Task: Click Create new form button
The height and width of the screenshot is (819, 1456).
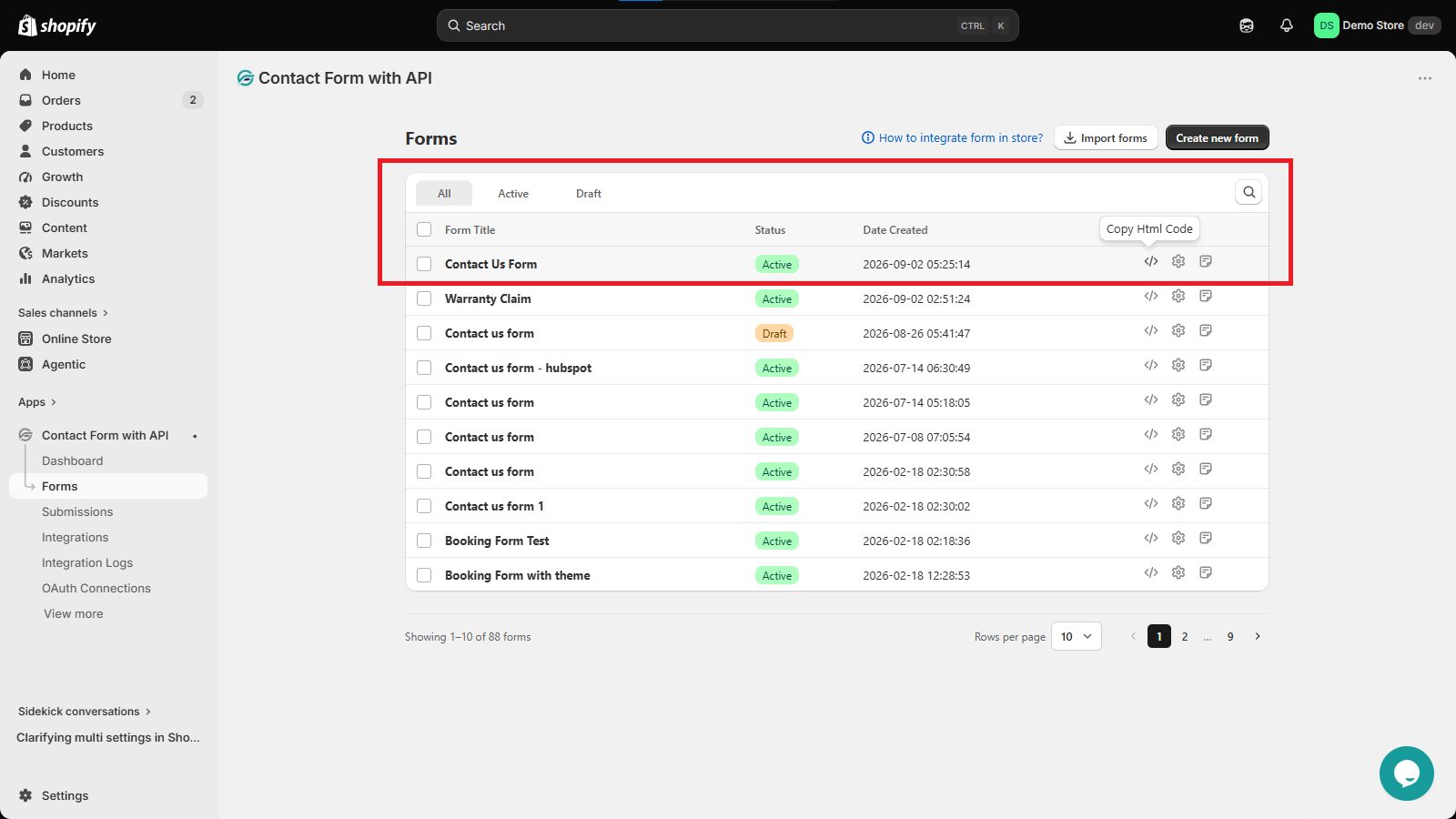Action: click(x=1217, y=137)
